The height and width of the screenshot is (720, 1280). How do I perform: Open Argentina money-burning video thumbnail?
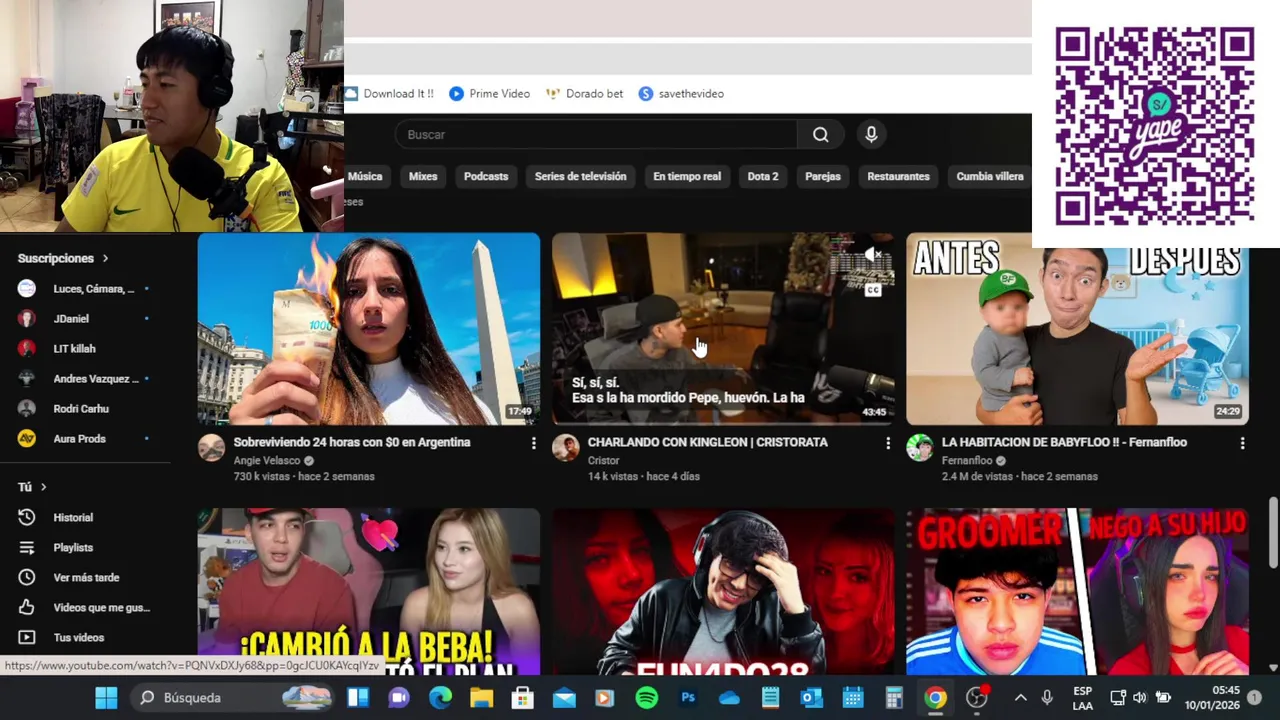[x=369, y=329]
